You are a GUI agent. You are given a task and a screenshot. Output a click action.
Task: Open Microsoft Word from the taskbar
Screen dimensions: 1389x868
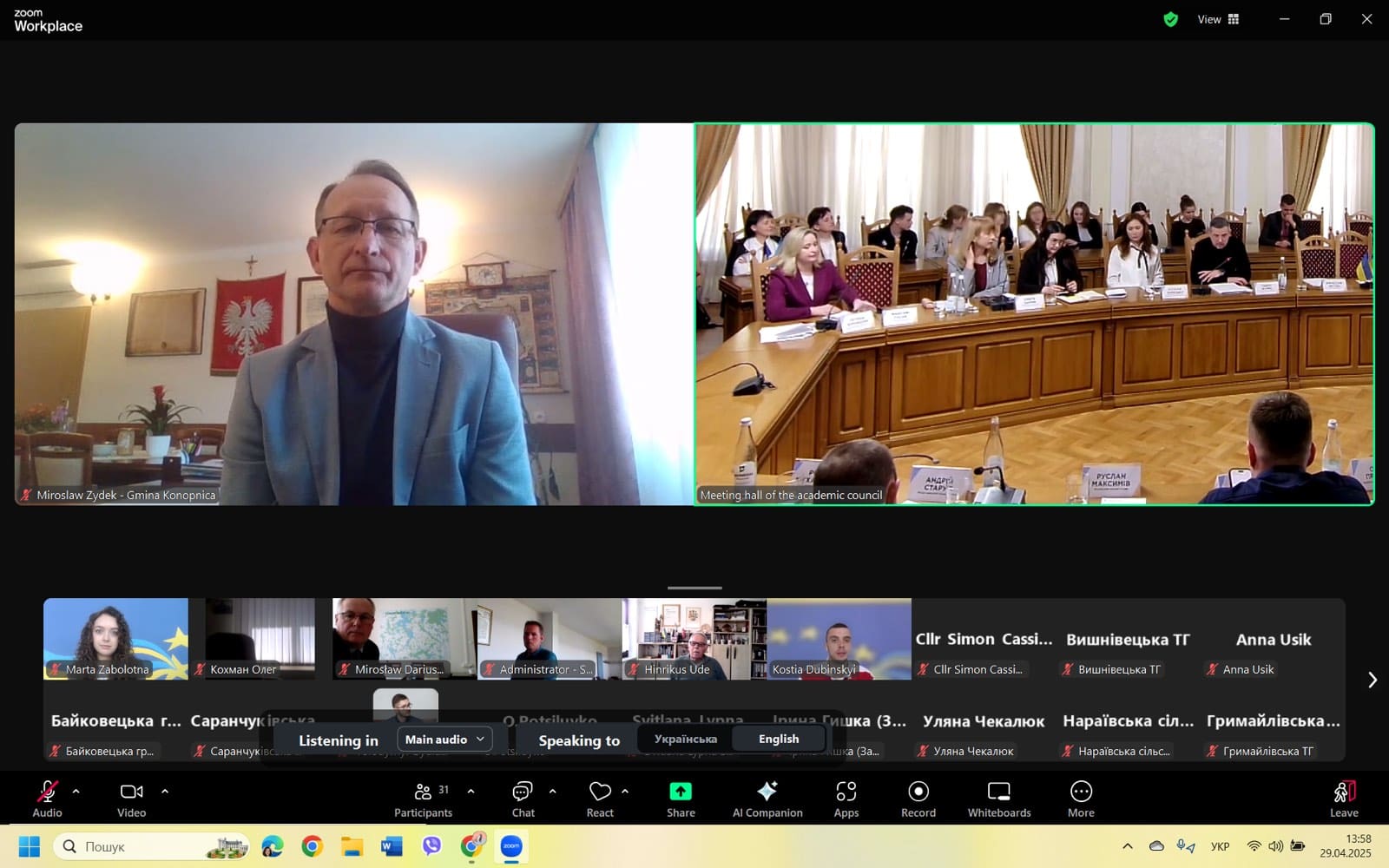point(392,846)
